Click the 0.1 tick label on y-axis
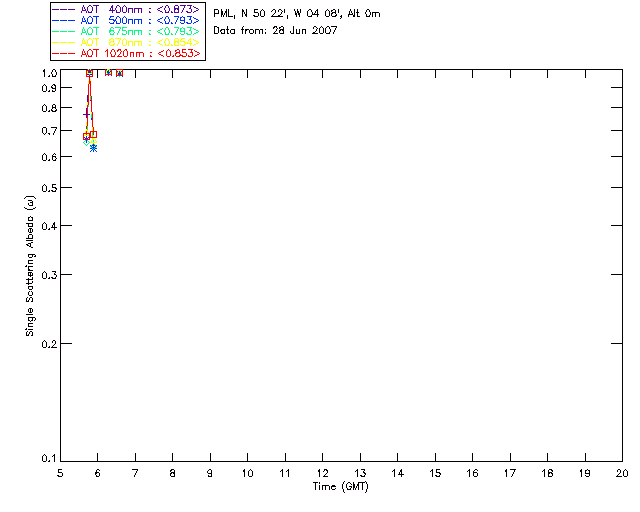The height and width of the screenshot is (512, 640). [x=48, y=459]
